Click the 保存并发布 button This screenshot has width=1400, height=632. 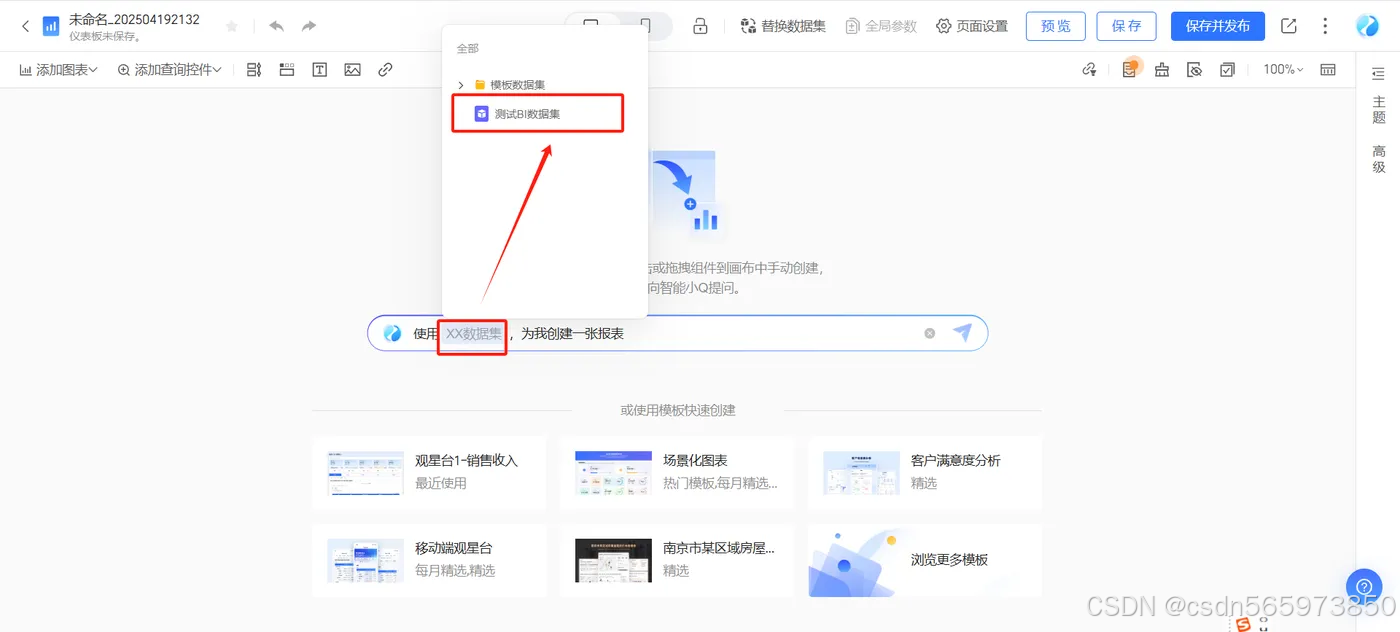pyautogui.click(x=1217, y=26)
